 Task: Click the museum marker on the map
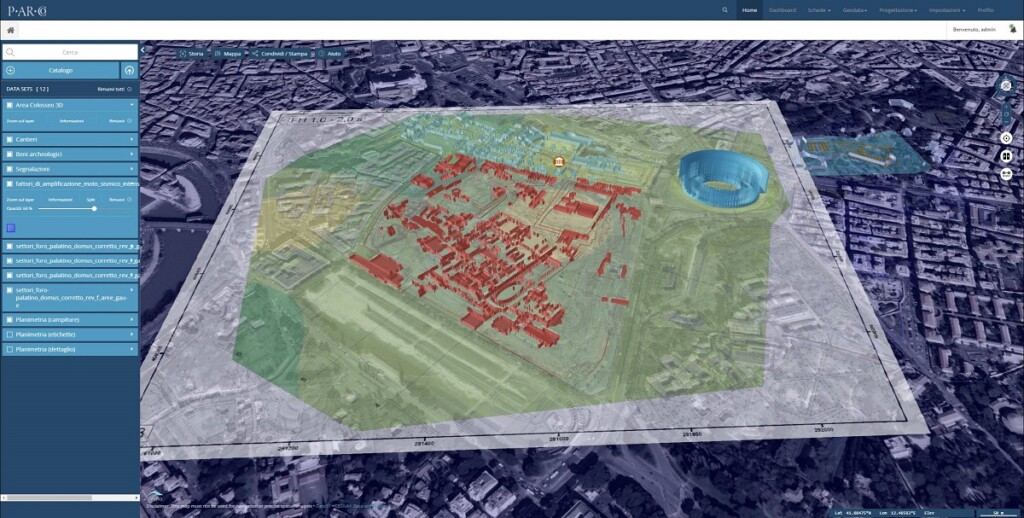(558, 161)
